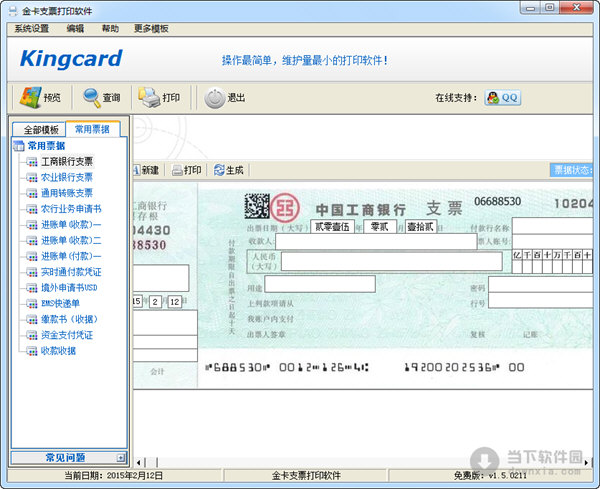Click the day field 壹拾贰
Image resolution: width=600 pixels, height=489 pixels.
(x=421, y=227)
